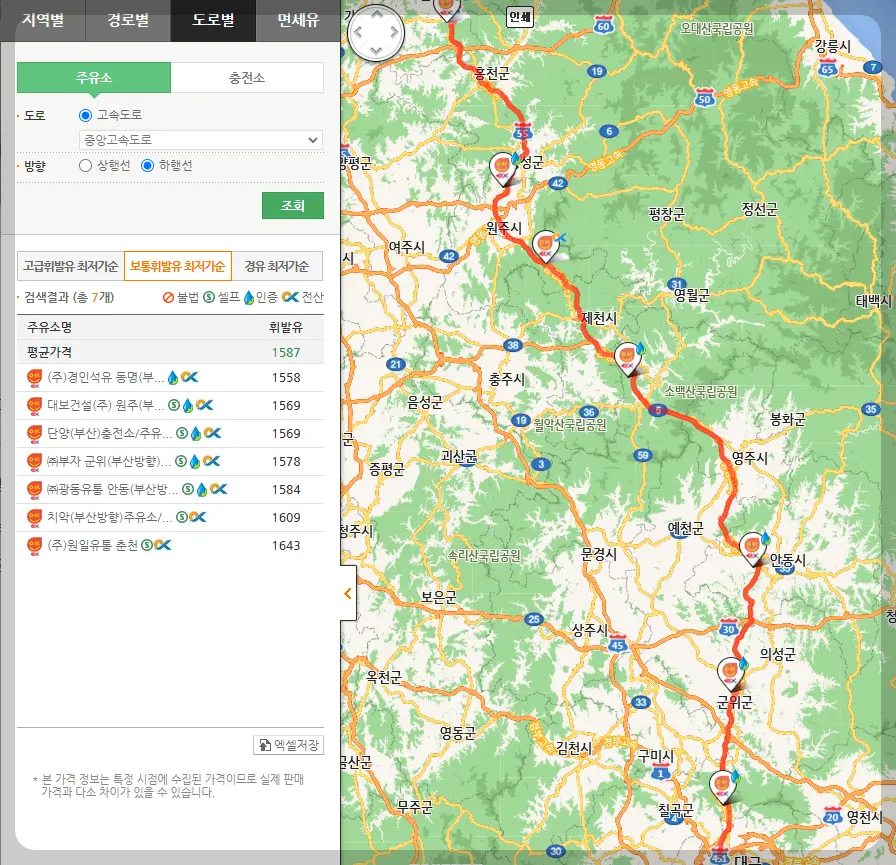Click the brand logo icon for (주)원일유통 춘천
The height and width of the screenshot is (865, 896).
tap(34, 546)
